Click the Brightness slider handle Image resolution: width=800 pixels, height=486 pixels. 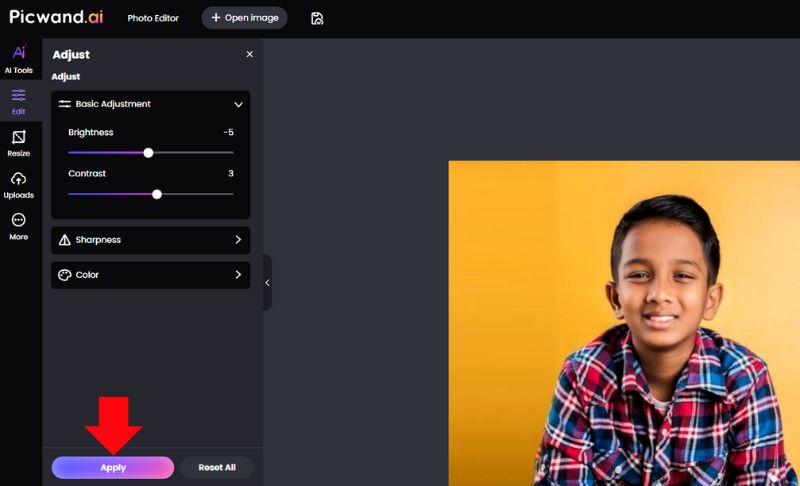[x=148, y=153]
